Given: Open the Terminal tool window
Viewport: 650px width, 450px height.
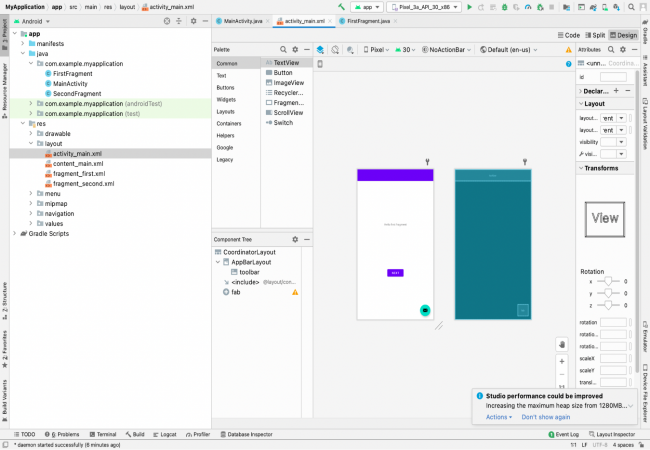Looking at the screenshot, I should point(102,434).
